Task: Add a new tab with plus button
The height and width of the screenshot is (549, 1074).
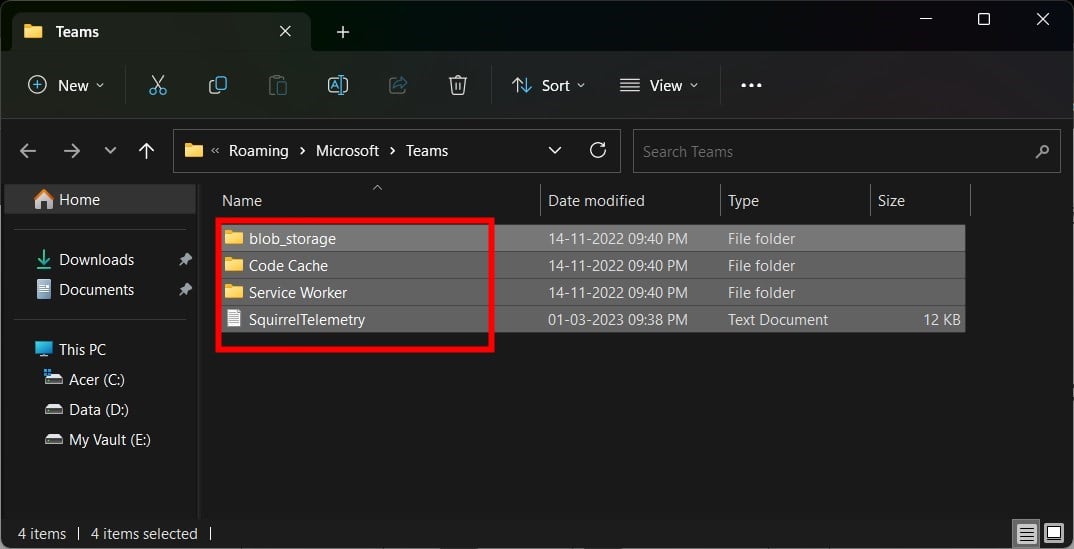Action: click(343, 31)
